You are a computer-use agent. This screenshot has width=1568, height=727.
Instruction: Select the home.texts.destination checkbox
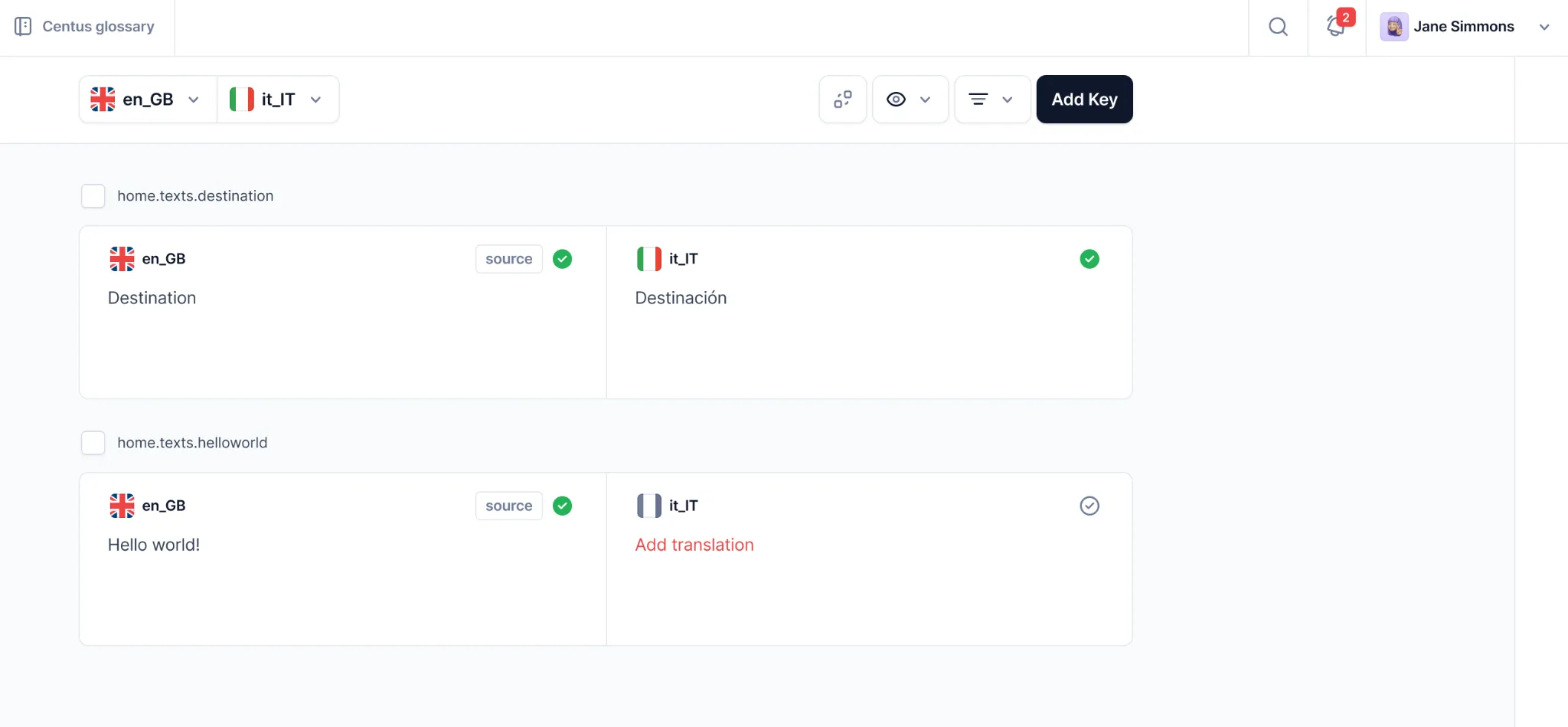tap(93, 195)
